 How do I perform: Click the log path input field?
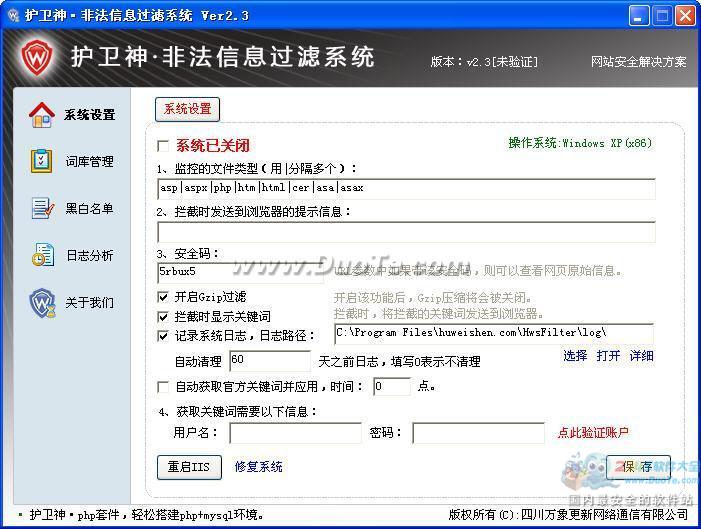pyautogui.click(x=494, y=334)
